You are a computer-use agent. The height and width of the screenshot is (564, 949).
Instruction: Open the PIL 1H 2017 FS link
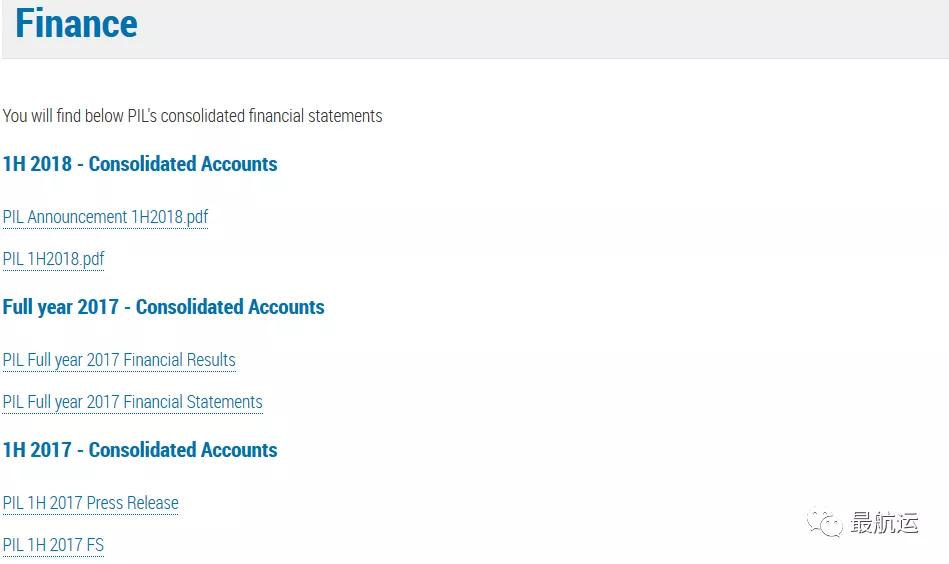tap(53, 545)
